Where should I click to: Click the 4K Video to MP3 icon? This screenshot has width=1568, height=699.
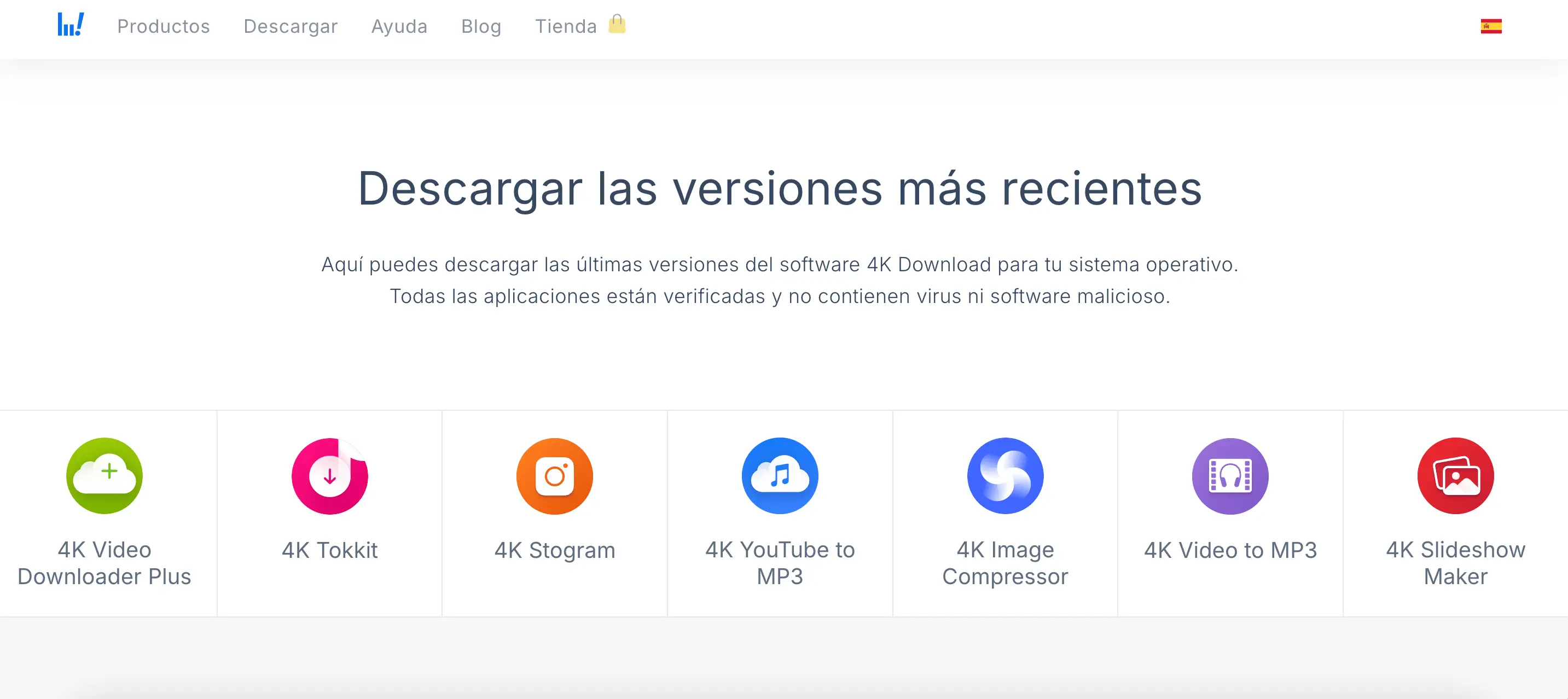(1230, 476)
